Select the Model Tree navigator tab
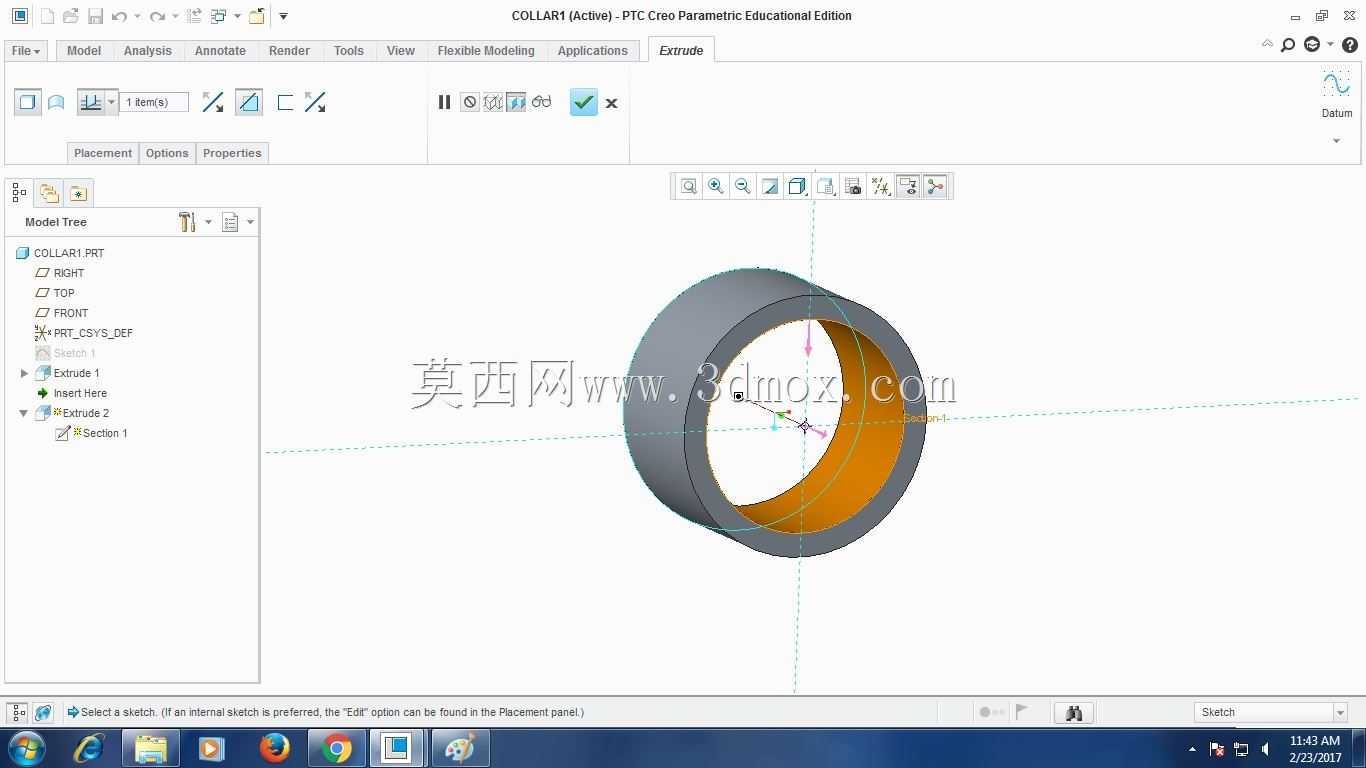This screenshot has width=1366, height=768. pyautogui.click(x=19, y=192)
